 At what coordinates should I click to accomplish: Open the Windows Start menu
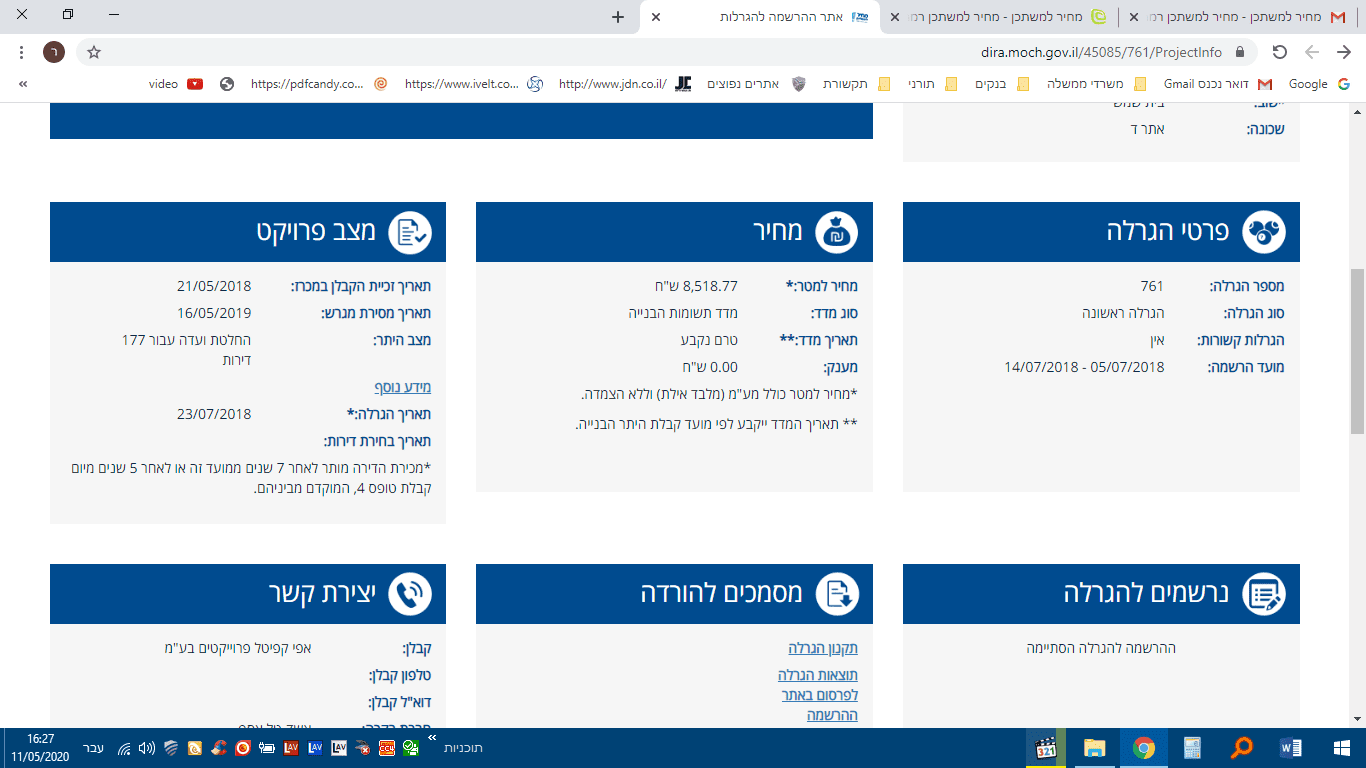tap(1341, 748)
